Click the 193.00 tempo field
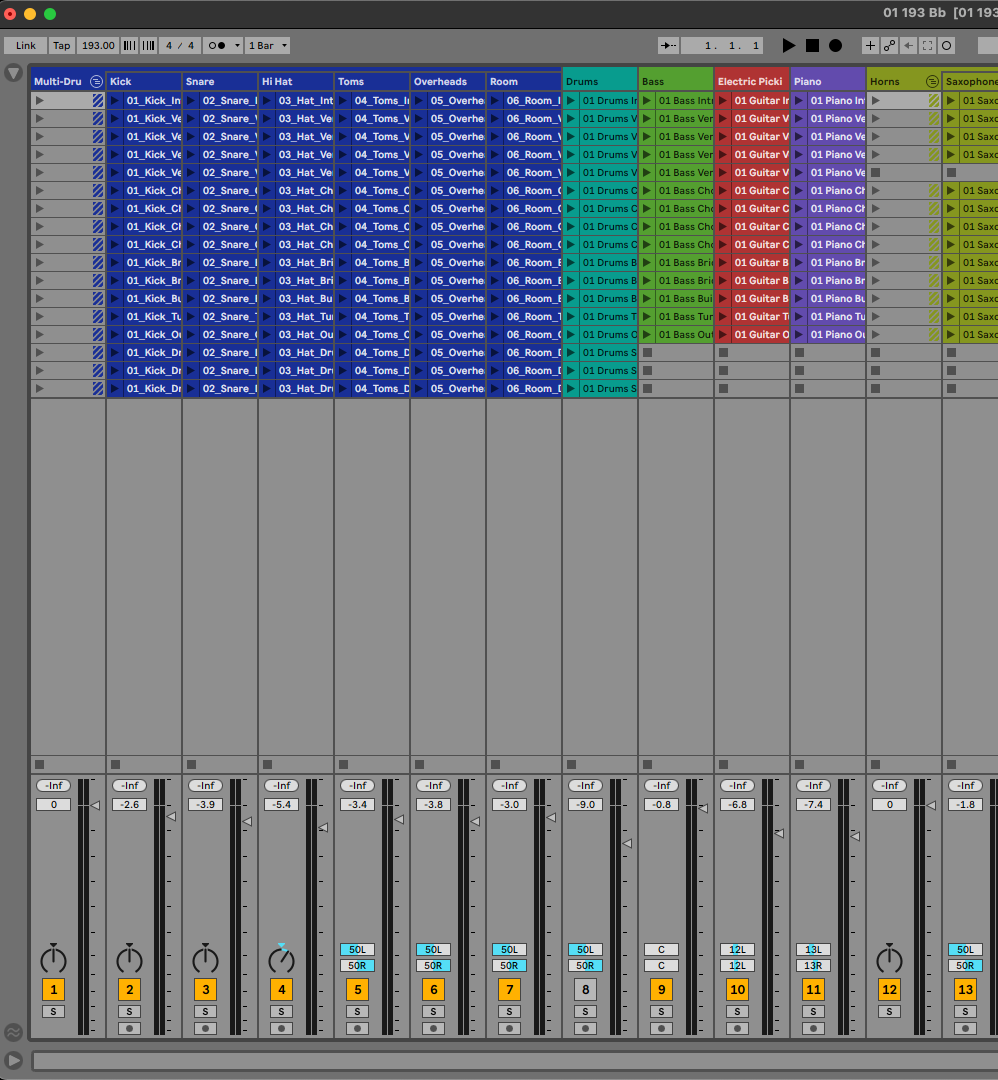This screenshot has height=1080, width=998. (98, 45)
